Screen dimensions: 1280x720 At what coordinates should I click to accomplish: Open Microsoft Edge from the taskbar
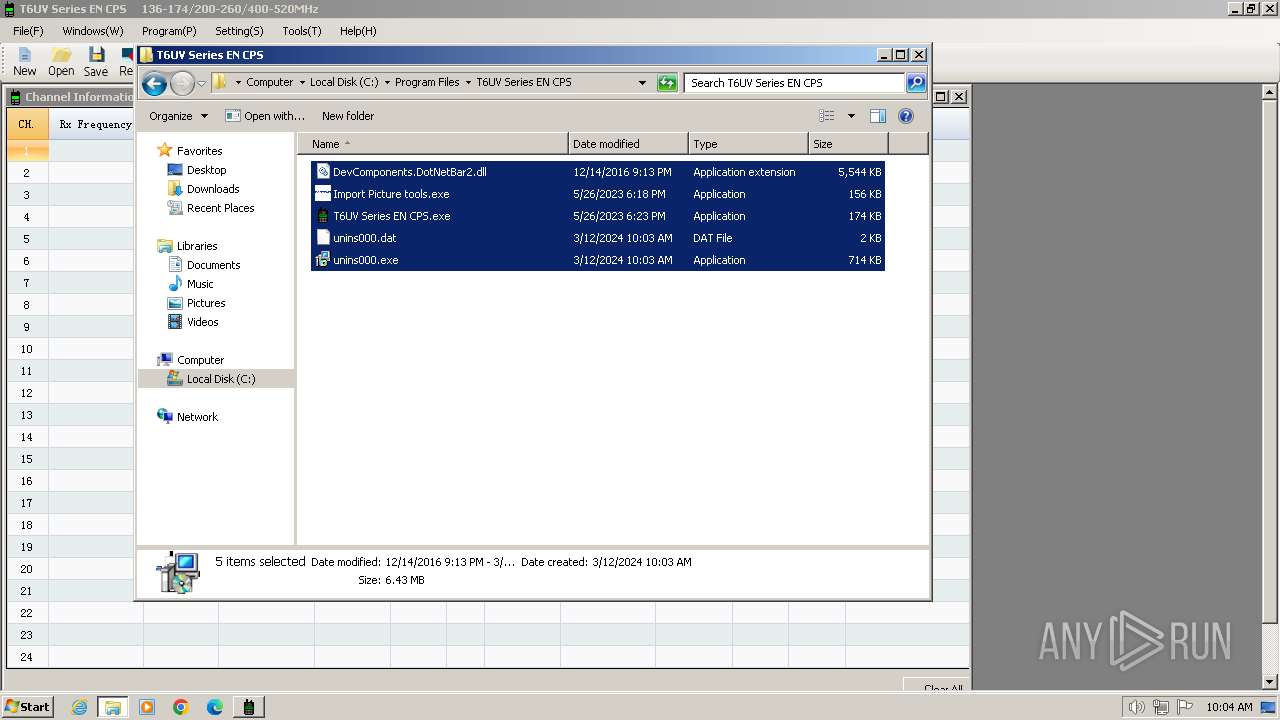coord(215,707)
